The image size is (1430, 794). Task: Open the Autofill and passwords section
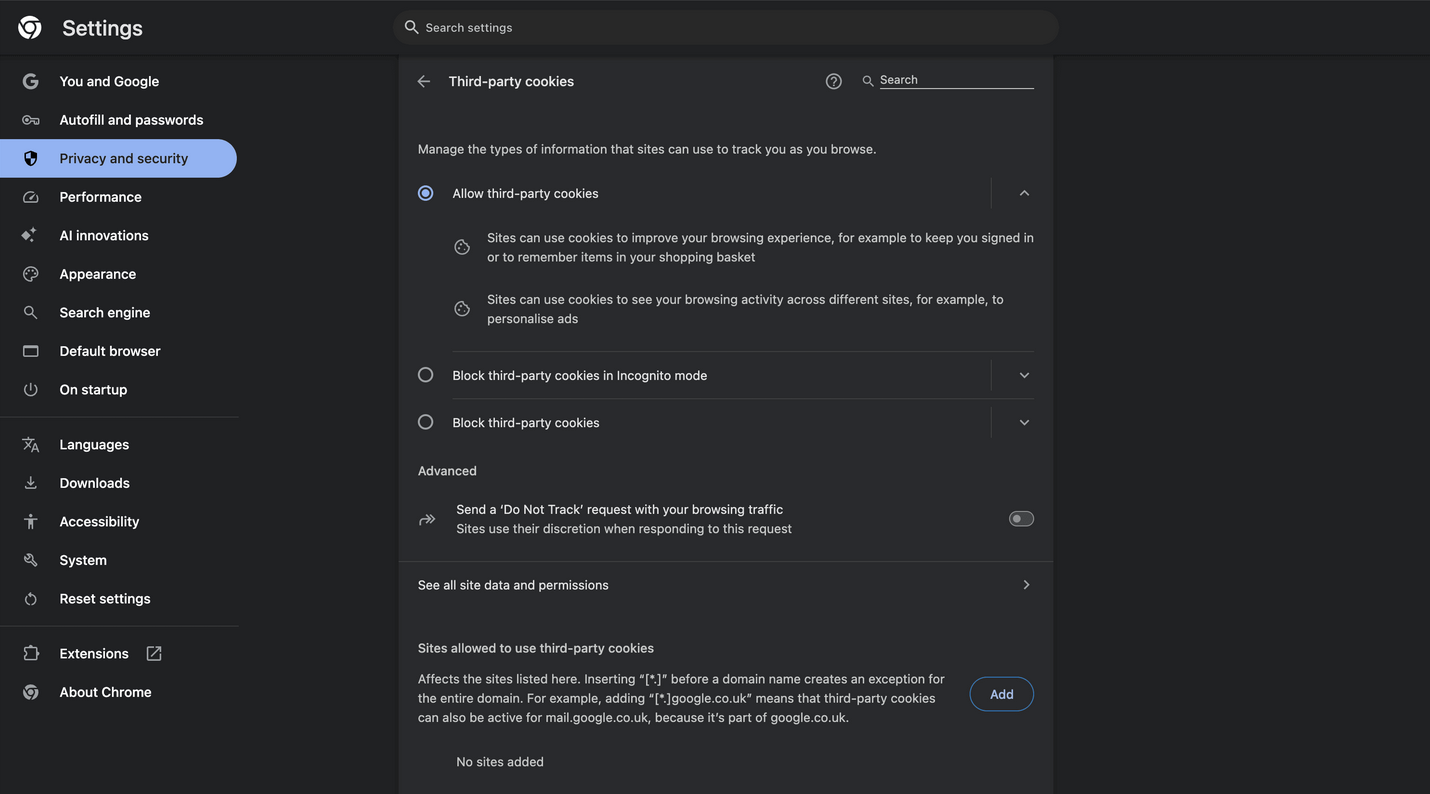click(x=131, y=120)
